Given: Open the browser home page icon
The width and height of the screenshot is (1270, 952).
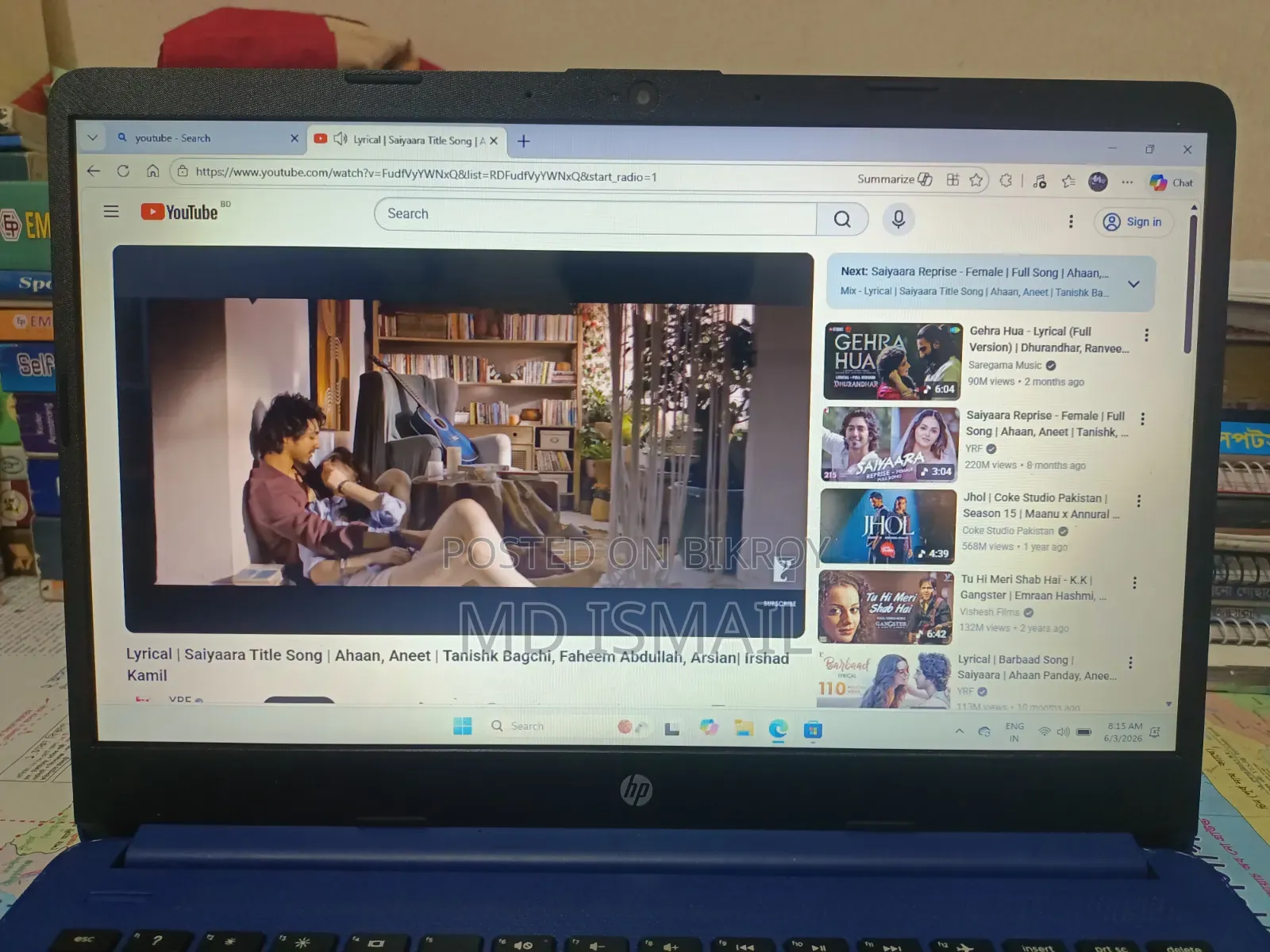Looking at the screenshot, I should 153,171.
